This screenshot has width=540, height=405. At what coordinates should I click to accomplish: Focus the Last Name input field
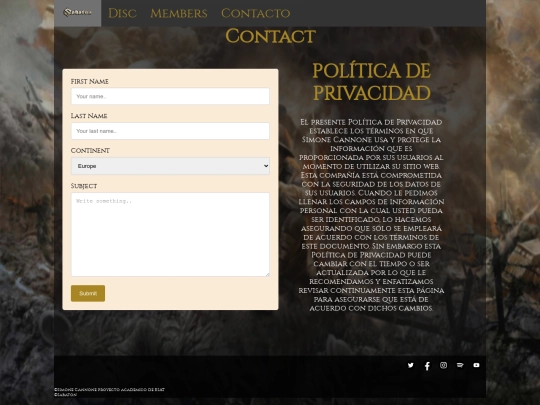170,131
